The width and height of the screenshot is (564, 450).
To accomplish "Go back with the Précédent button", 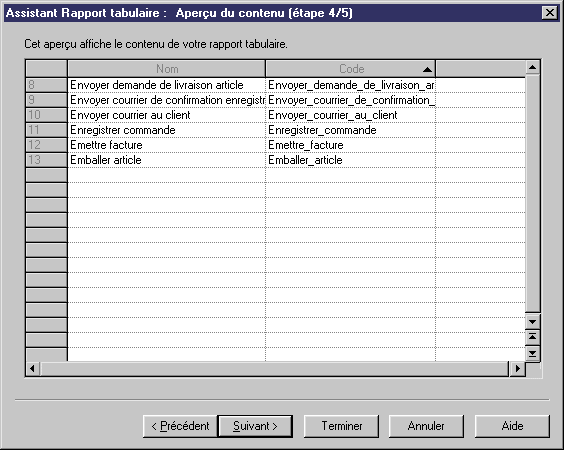I will click(180, 426).
